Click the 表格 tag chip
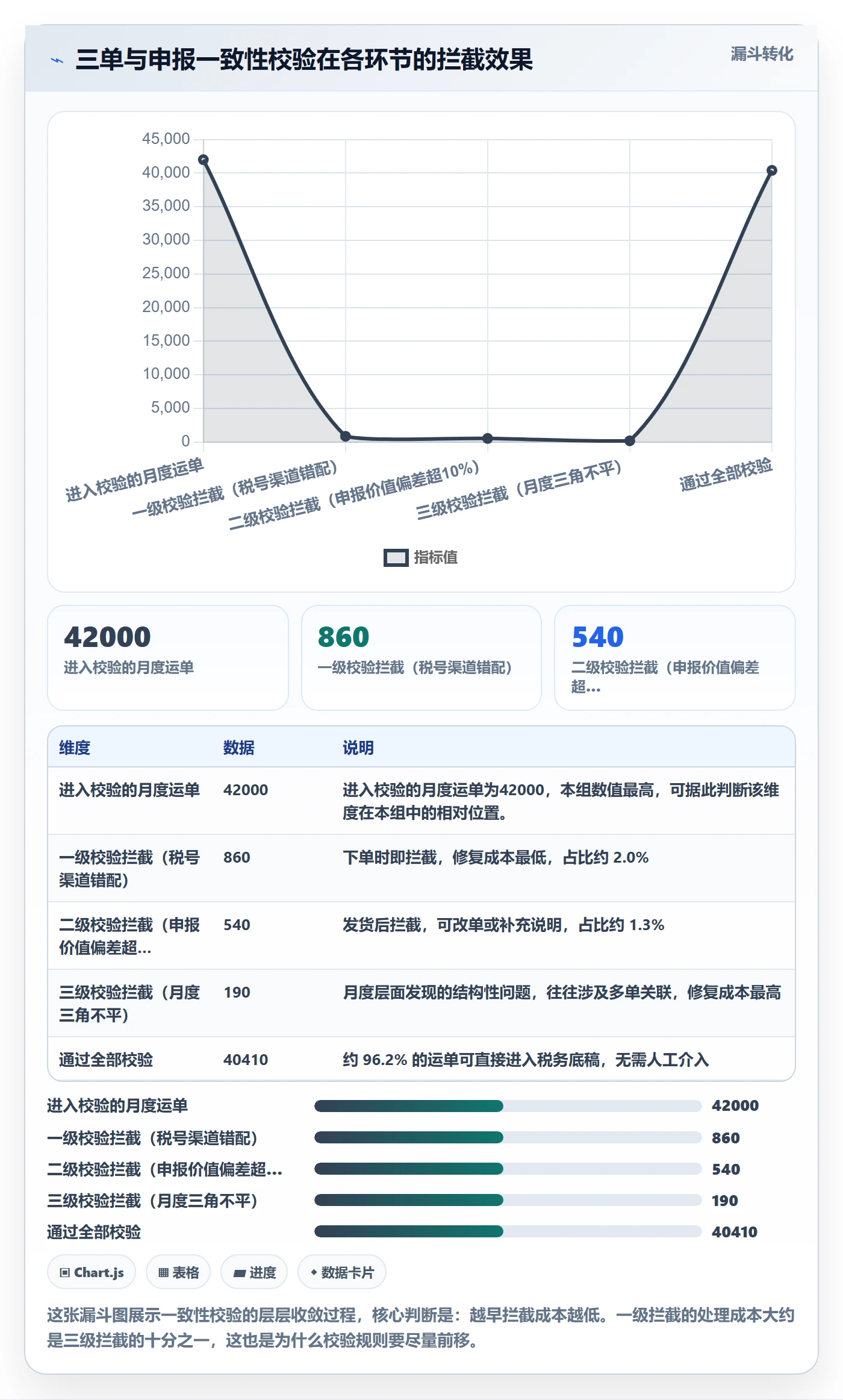The width and height of the screenshot is (843, 1400). click(178, 1272)
